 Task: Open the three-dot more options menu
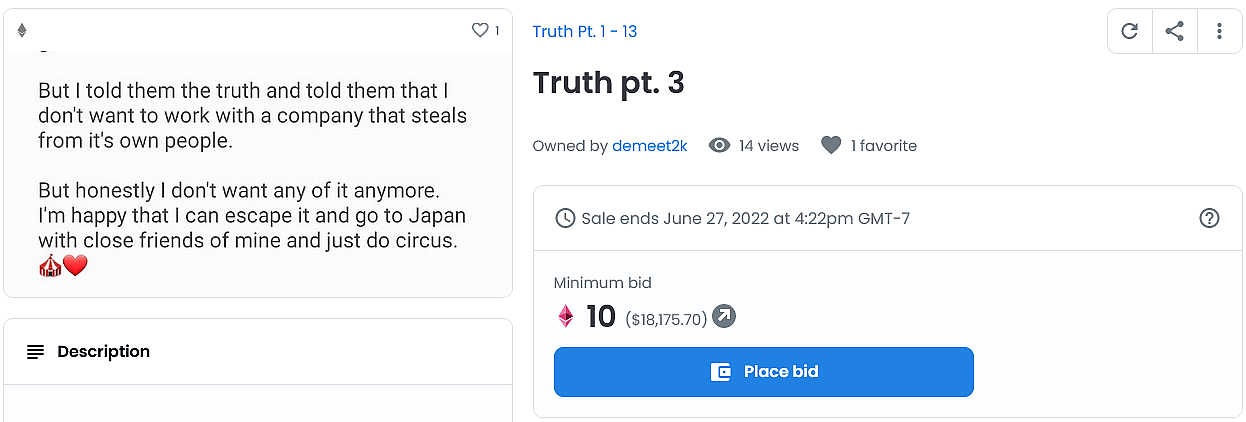pyautogui.click(x=1219, y=31)
